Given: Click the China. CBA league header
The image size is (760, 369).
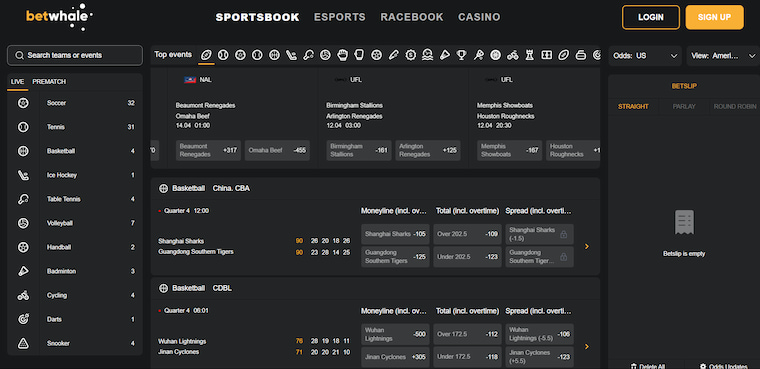Looking at the screenshot, I should tap(231, 188).
